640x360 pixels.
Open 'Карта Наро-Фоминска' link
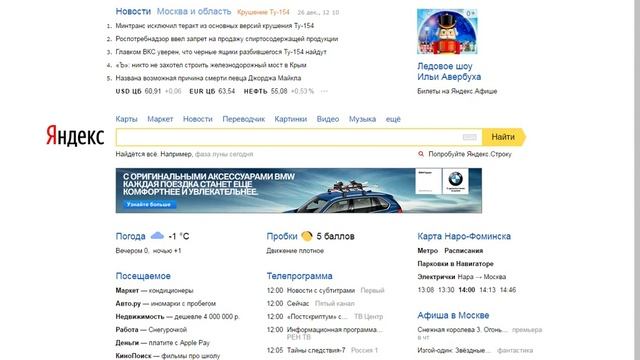tap(464, 236)
